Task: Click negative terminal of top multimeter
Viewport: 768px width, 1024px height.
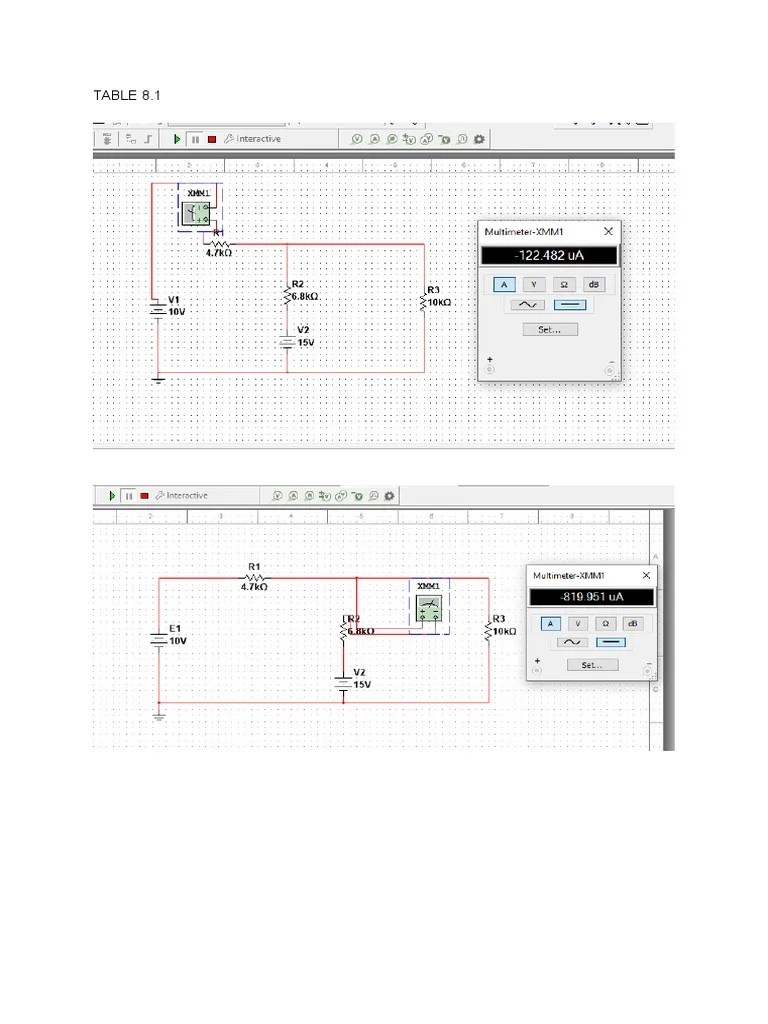Action: pos(610,370)
